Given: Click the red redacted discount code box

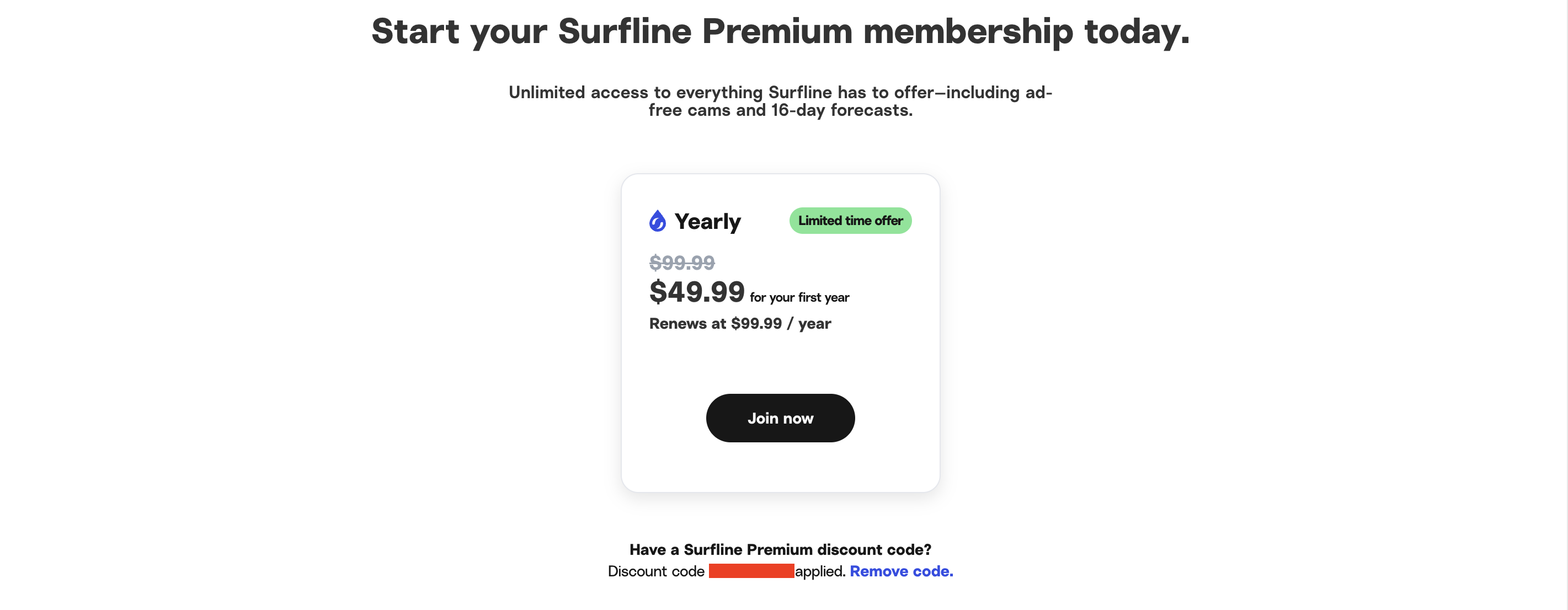Looking at the screenshot, I should [750, 571].
